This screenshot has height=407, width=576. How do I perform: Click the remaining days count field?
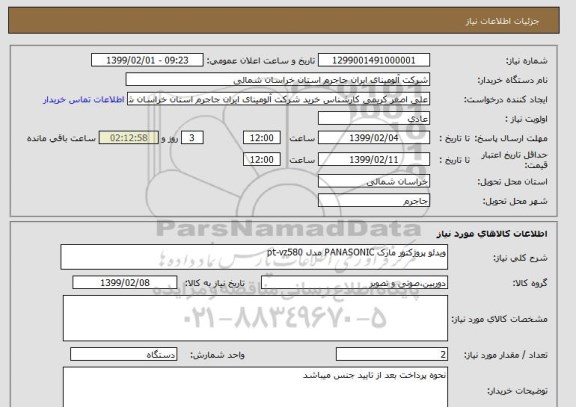[x=192, y=138]
